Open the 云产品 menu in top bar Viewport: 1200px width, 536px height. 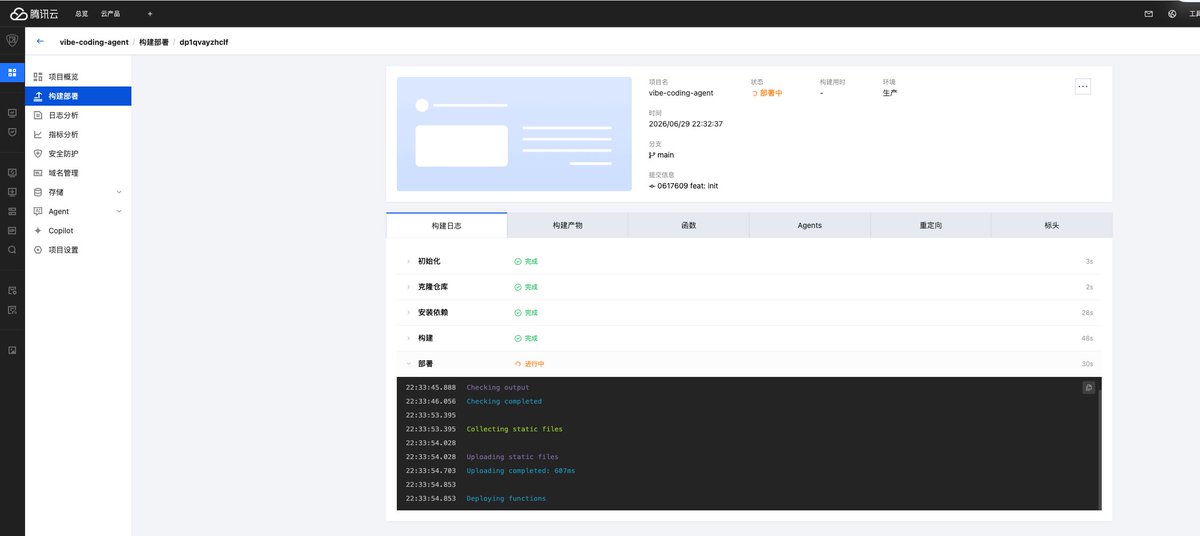111,14
